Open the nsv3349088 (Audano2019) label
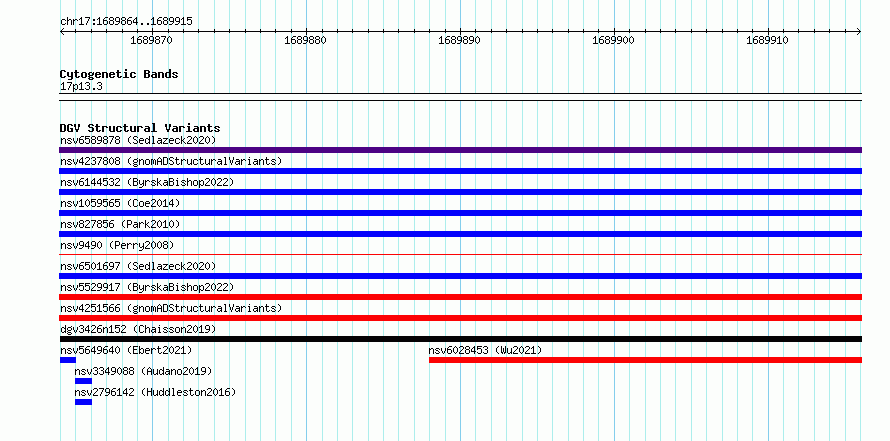 pyautogui.click(x=143, y=371)
